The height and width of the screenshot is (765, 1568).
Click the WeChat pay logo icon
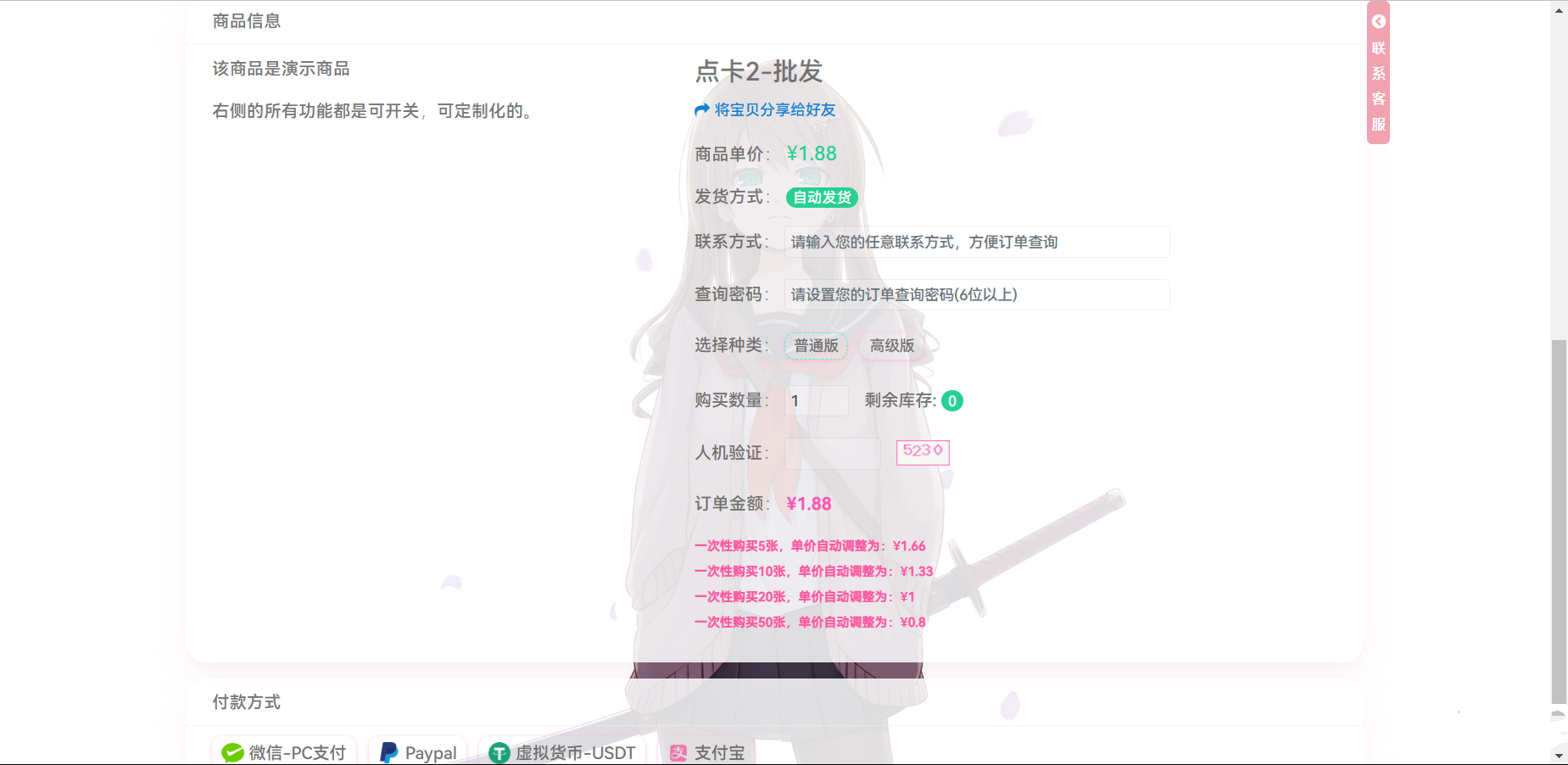pos(232,752)
